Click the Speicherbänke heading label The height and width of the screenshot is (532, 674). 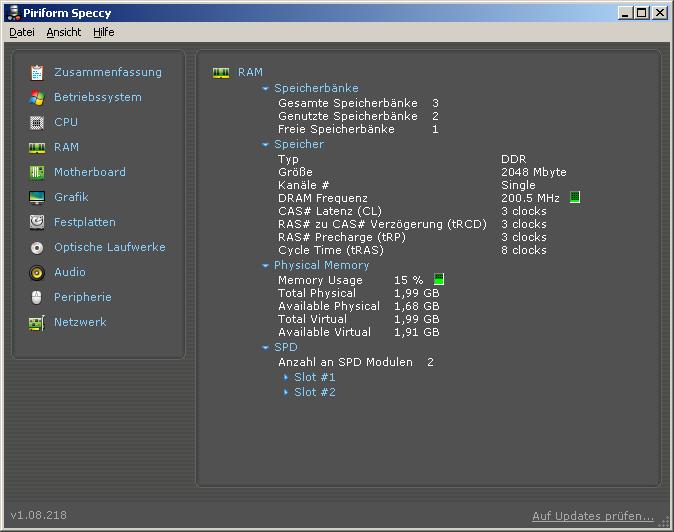(316, 88)
